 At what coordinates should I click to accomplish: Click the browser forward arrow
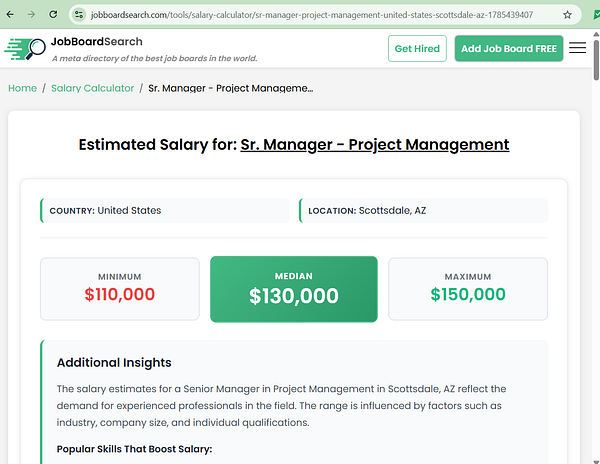pos(31,15)
